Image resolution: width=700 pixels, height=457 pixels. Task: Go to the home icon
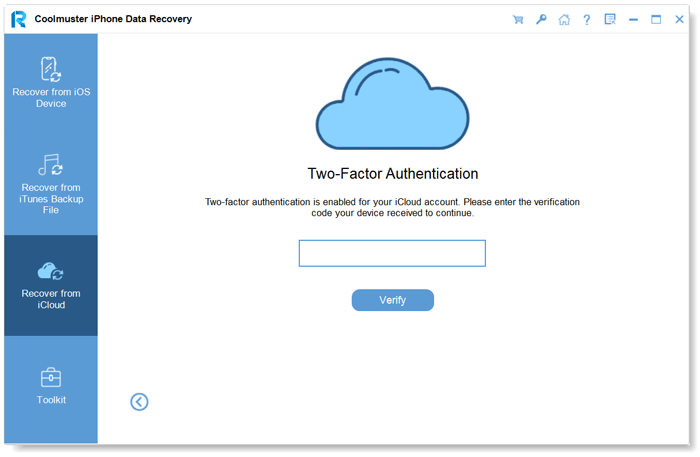click(x=564, y=20)
